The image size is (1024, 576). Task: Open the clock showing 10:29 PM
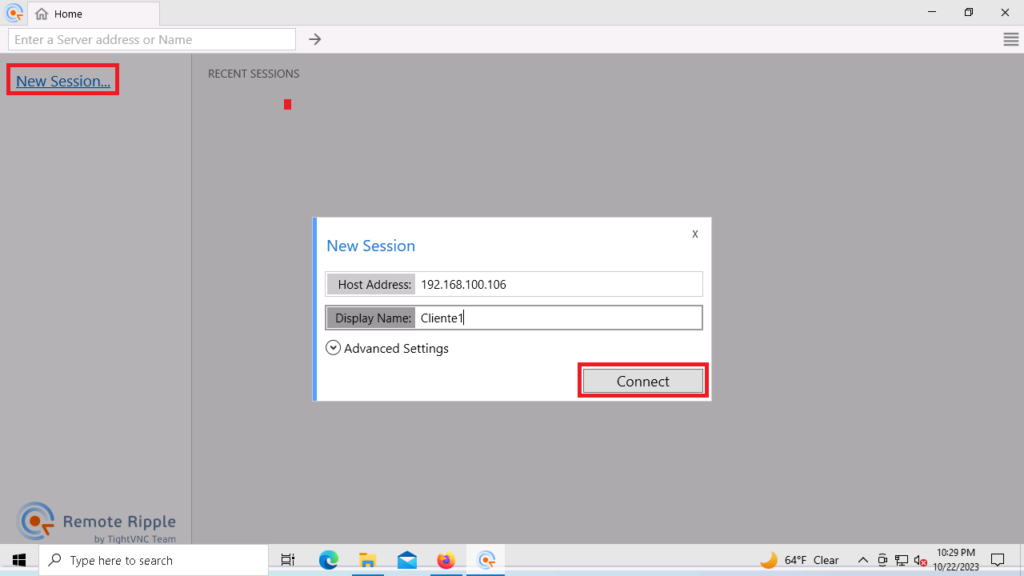955,560
